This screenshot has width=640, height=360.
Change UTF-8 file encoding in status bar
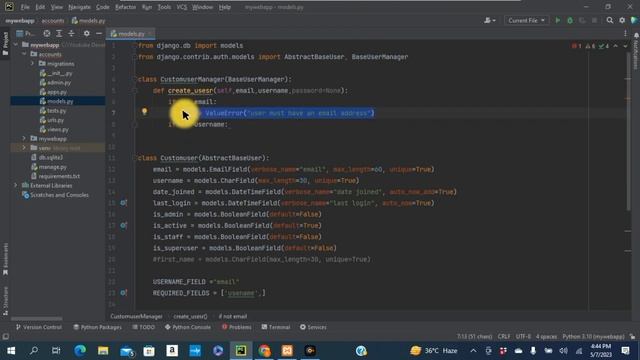click(x=523, y=337)
